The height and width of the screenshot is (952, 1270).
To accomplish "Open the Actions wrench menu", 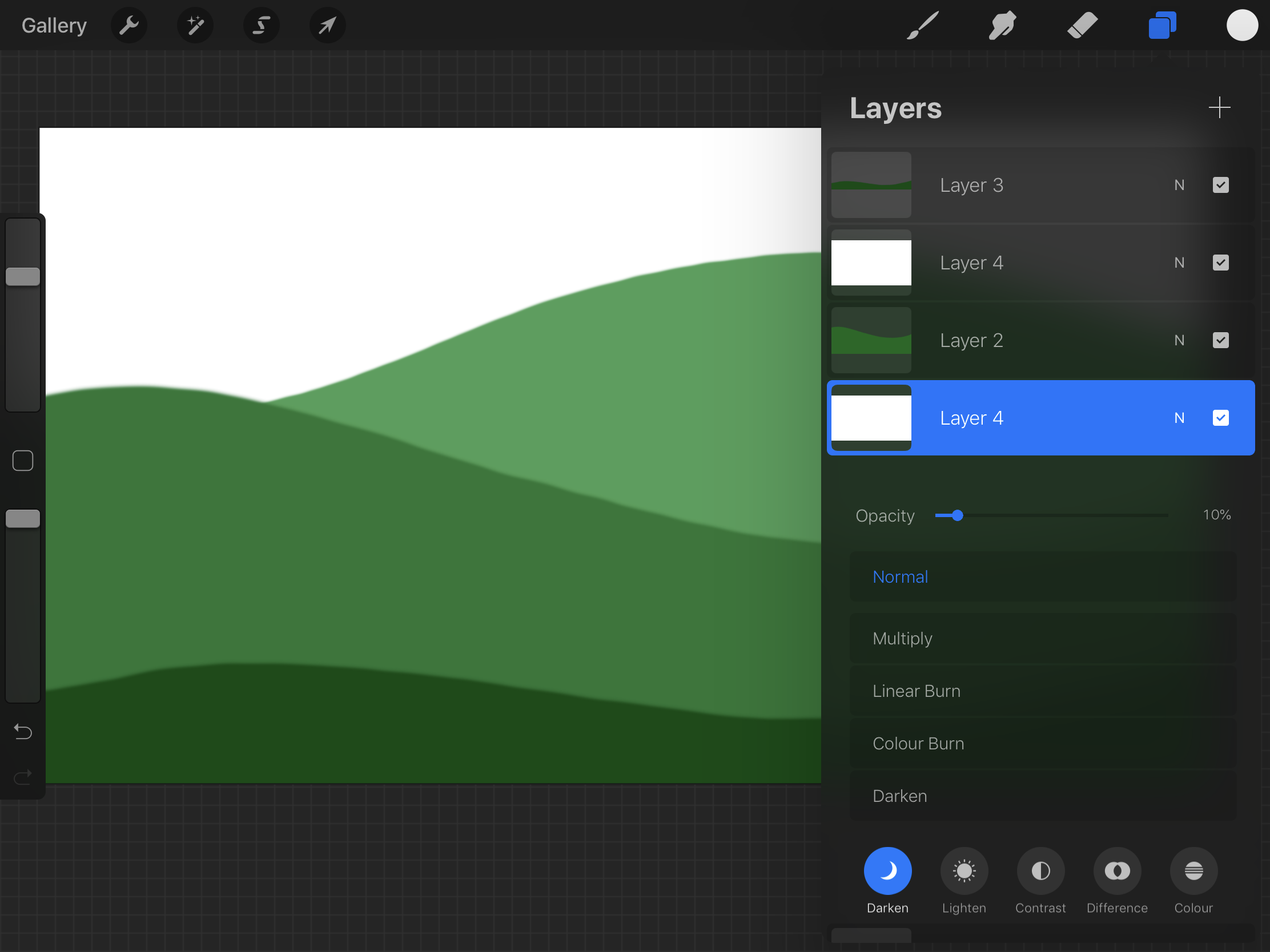I will coord(129,25).
